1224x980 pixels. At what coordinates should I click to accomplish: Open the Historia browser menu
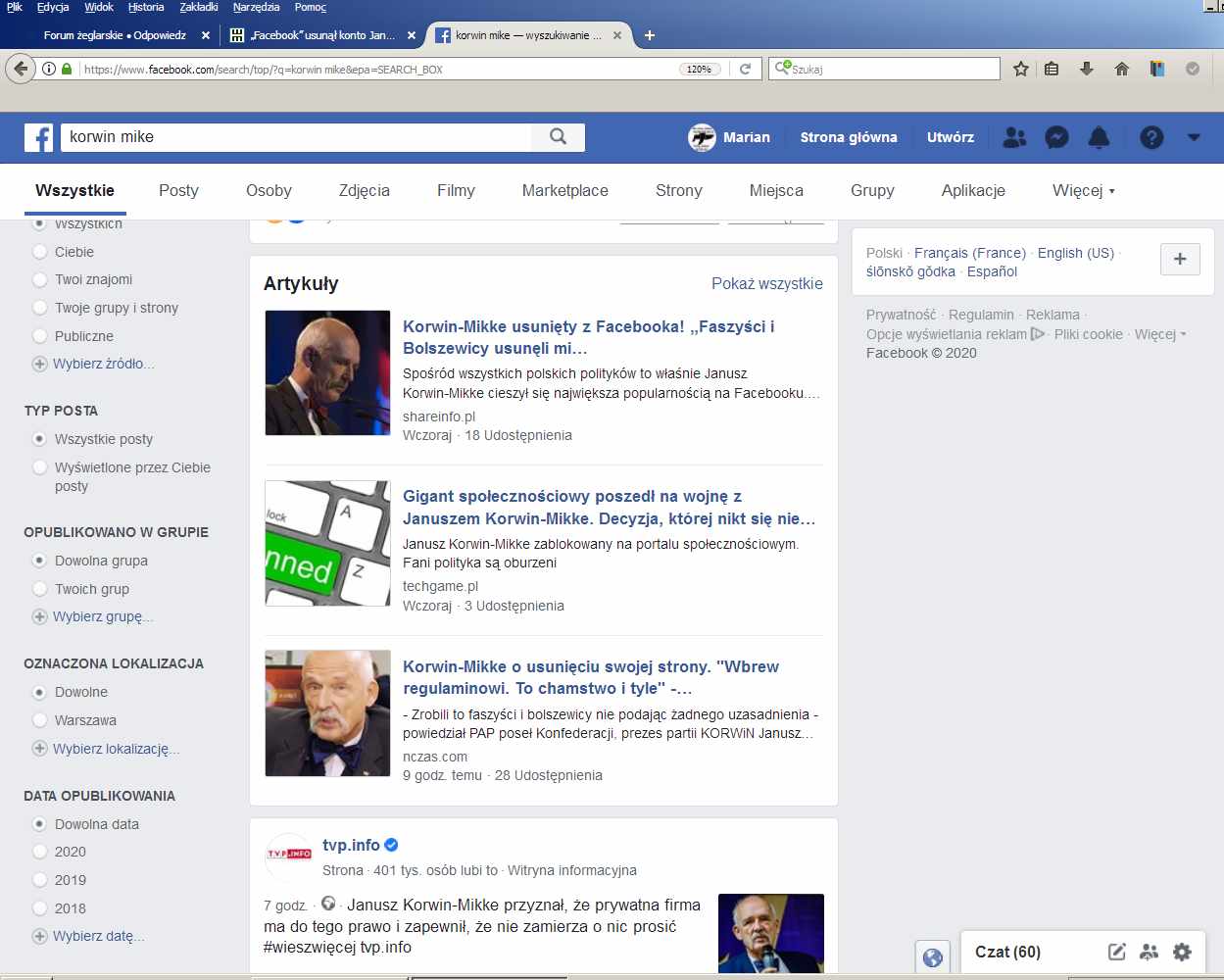(146, 7)
